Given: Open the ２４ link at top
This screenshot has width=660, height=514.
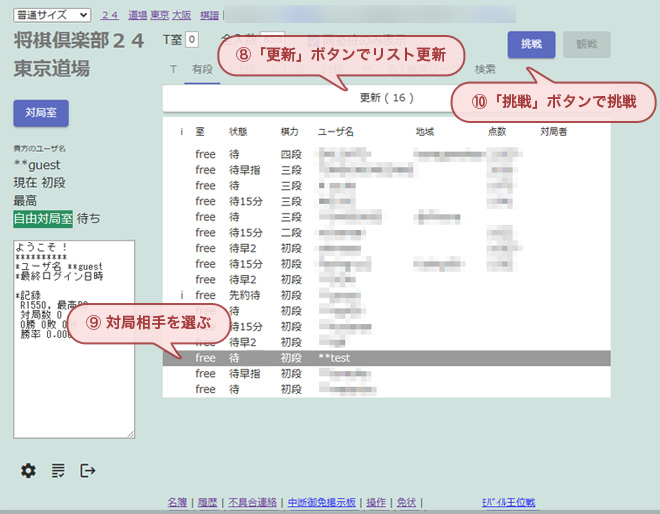Looking at the screenshot, I should (110, 15).
